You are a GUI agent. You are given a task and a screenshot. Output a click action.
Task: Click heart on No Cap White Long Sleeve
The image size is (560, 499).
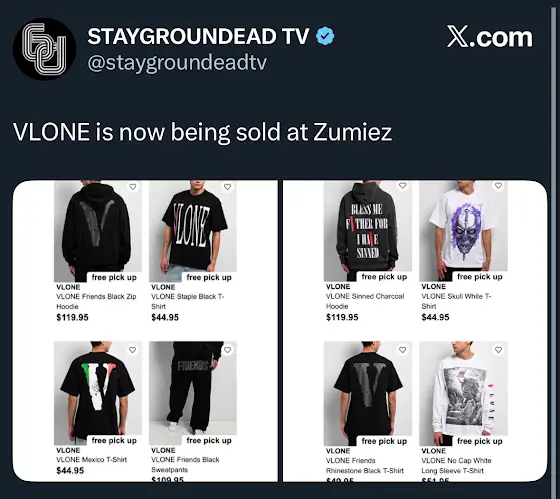498,350
